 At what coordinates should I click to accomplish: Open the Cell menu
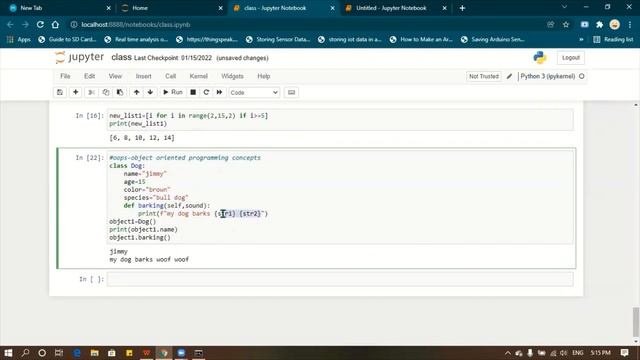[171, 76]
